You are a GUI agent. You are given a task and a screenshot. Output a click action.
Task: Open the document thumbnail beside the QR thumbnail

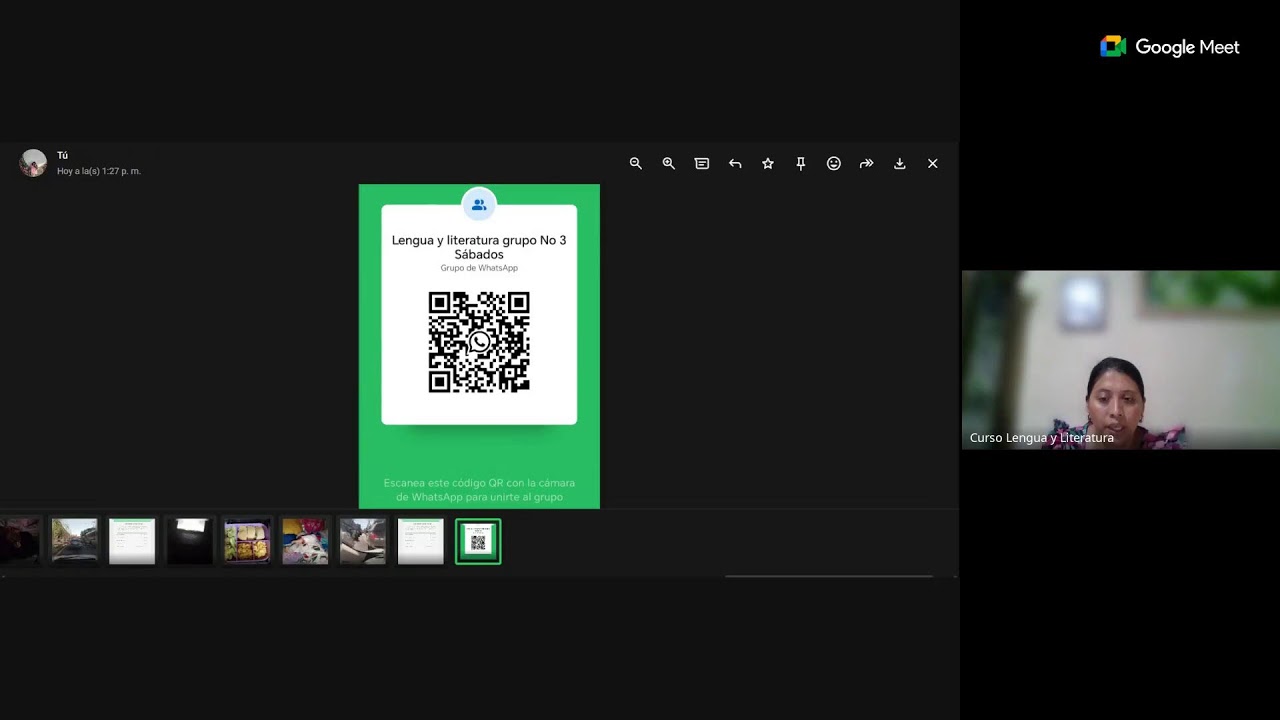(420, 541)
